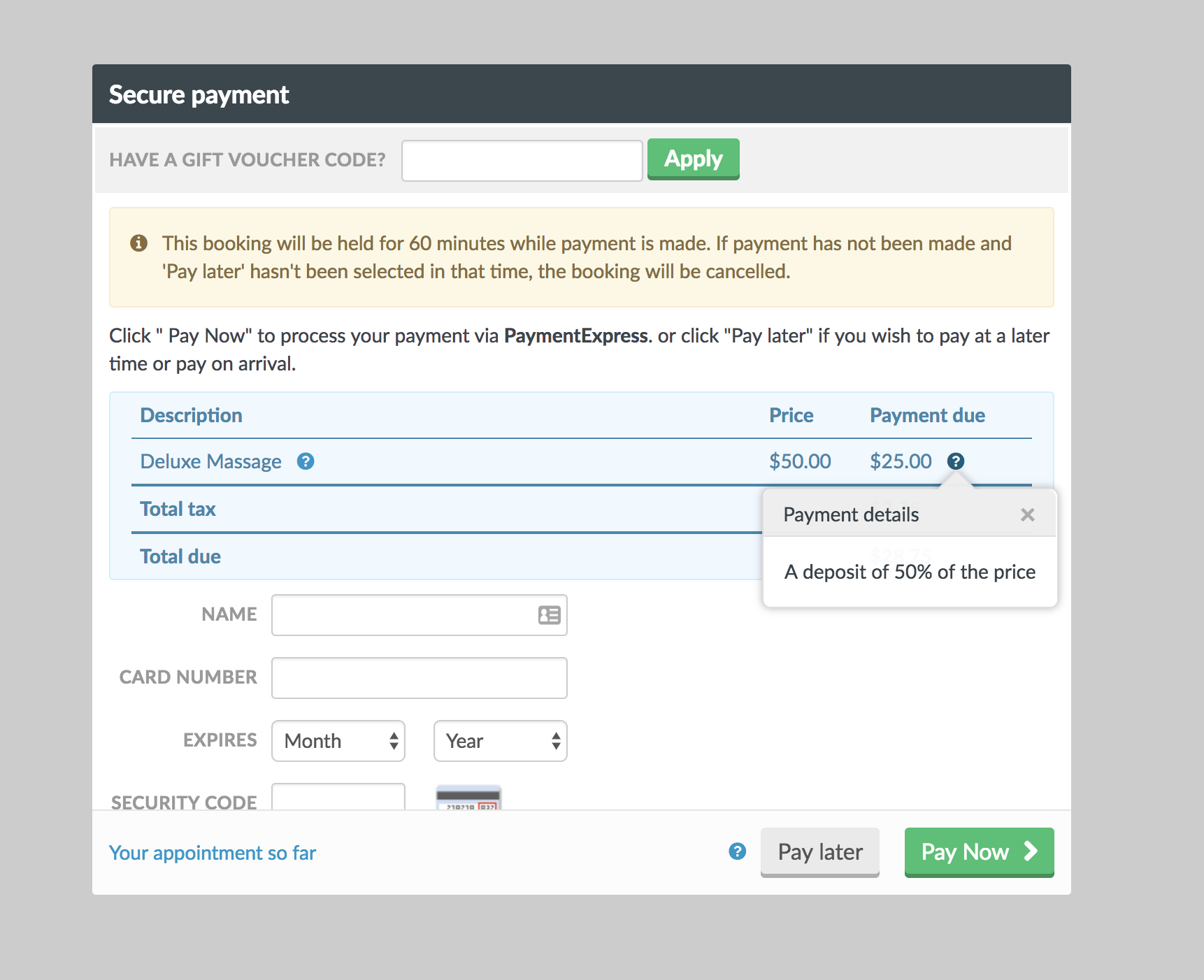Close the Payment details popover
The width and height of the screenshot is (1204, 980).
coord(1027,515)
